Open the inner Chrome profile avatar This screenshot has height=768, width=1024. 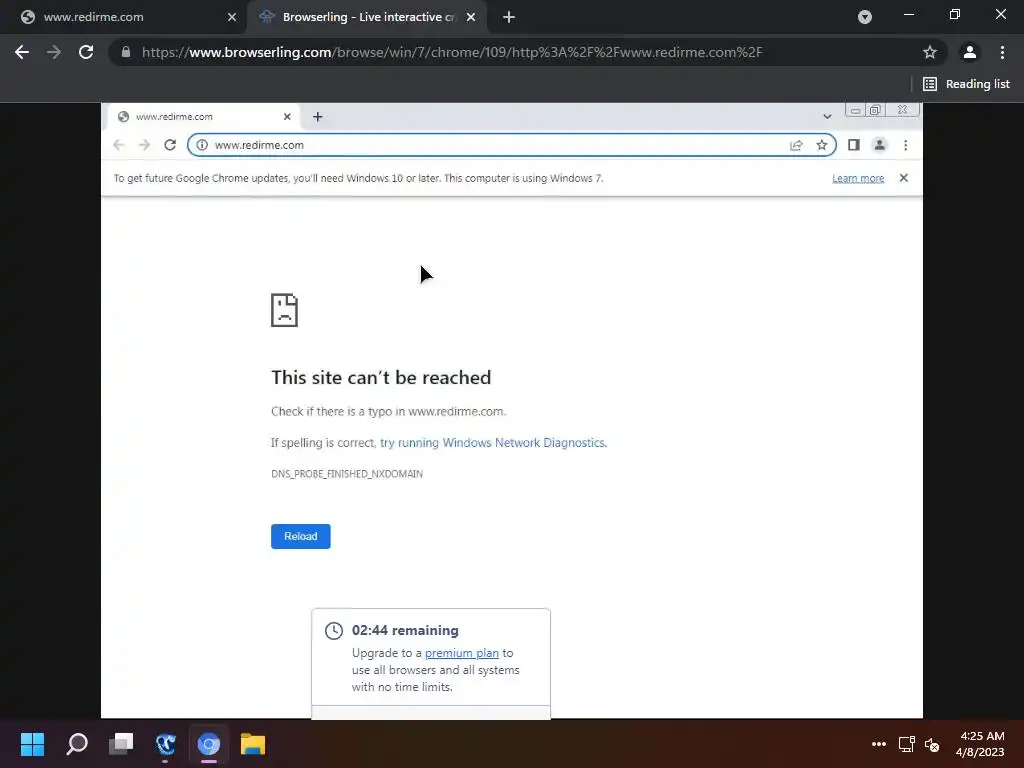880,145
